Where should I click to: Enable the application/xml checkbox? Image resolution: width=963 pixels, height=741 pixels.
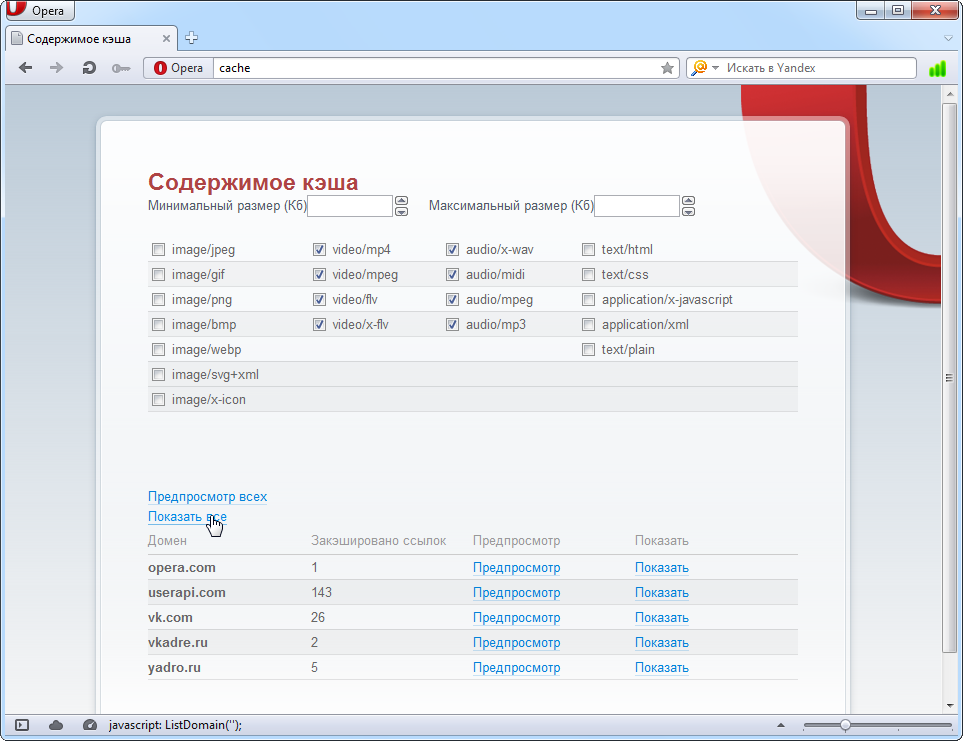[x=588, y=324]
